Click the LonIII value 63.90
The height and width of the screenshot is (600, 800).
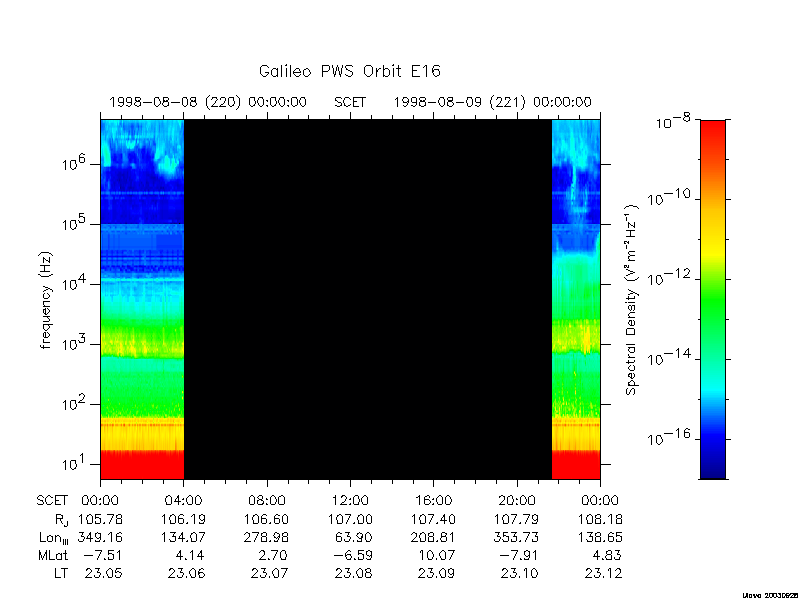354,537
